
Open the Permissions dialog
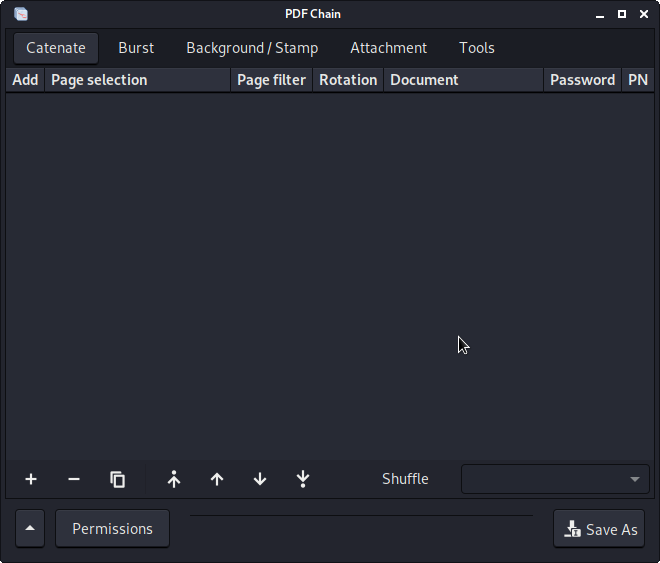pyautogui.click(x=112, y=528)
